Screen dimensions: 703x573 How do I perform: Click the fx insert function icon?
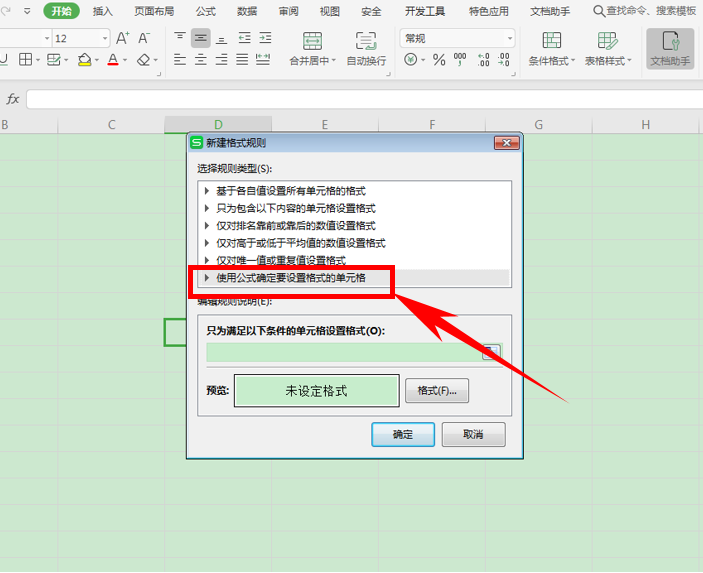coord(13,99)
